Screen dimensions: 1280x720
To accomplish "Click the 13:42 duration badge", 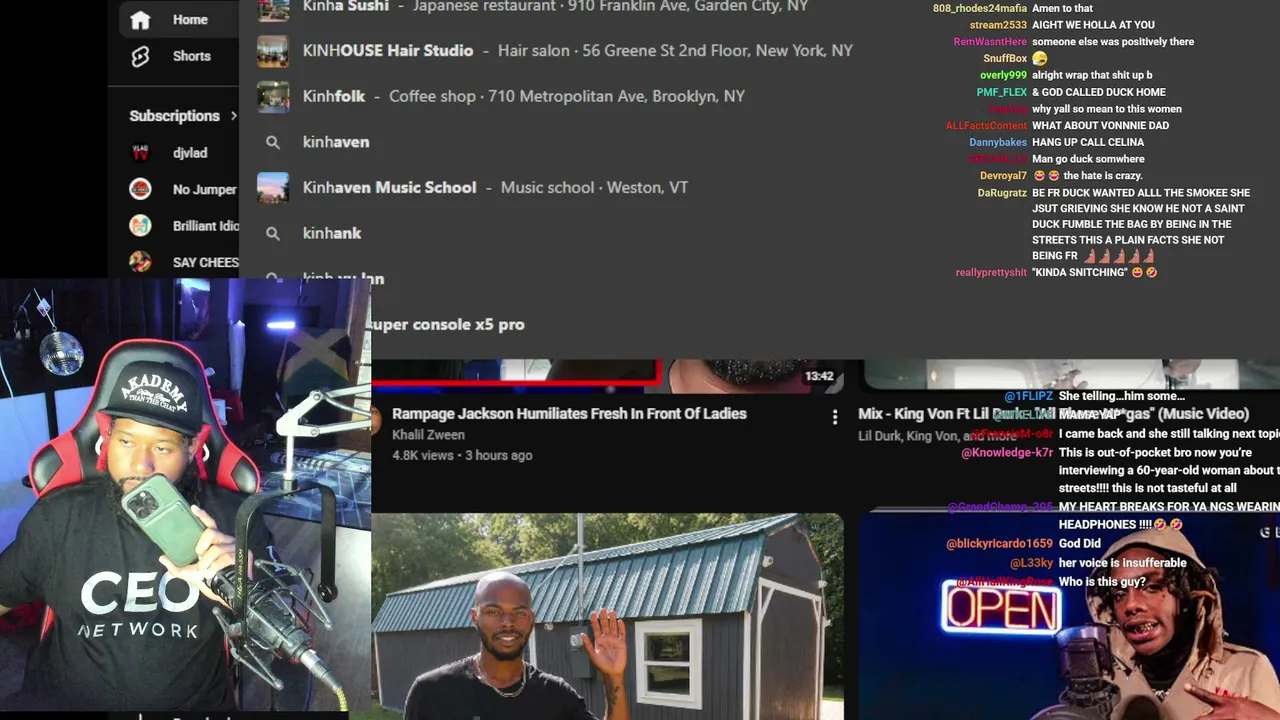I will tap(819, 376).
